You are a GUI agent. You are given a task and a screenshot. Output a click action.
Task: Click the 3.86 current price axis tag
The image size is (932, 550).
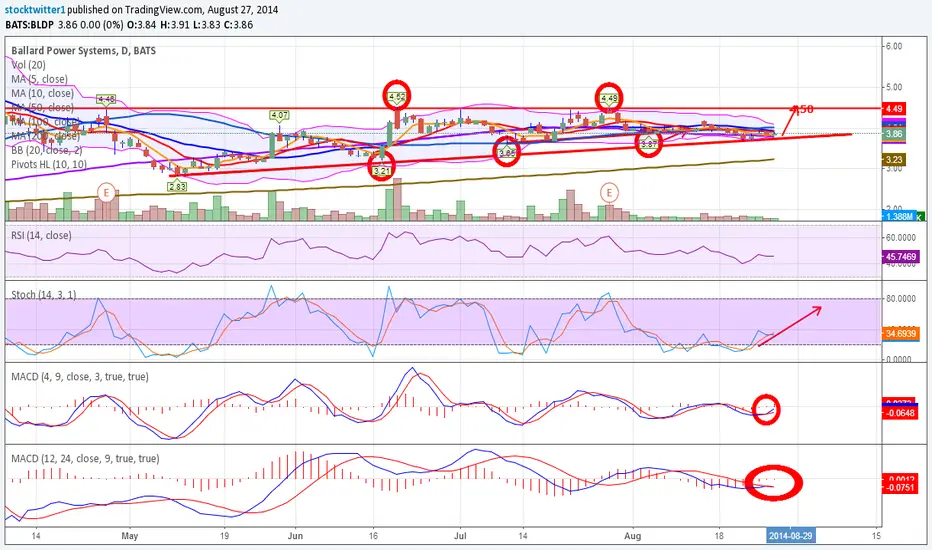click(894, 134)
